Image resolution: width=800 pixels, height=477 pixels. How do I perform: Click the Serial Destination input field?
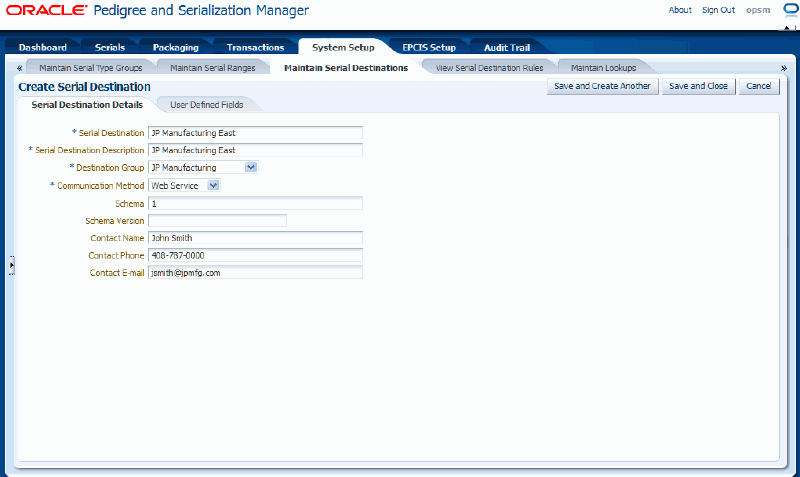pos(255,133)
